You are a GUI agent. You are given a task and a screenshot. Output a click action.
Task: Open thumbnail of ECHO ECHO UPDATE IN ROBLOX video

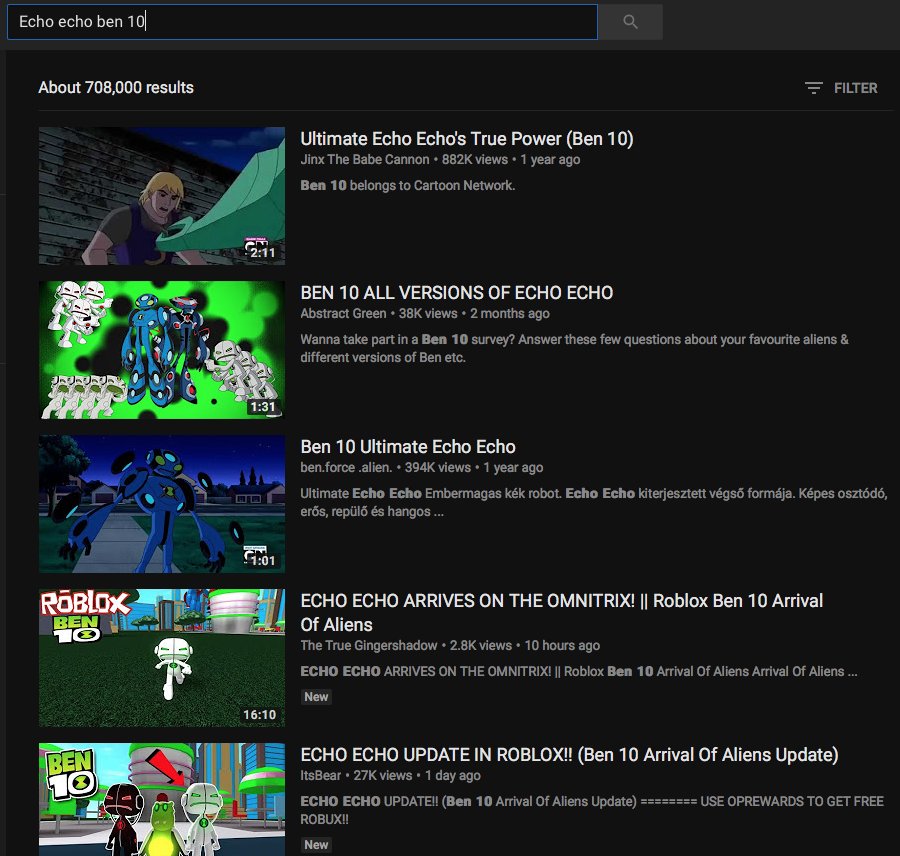pyautogui.click(x=162, y=799)
